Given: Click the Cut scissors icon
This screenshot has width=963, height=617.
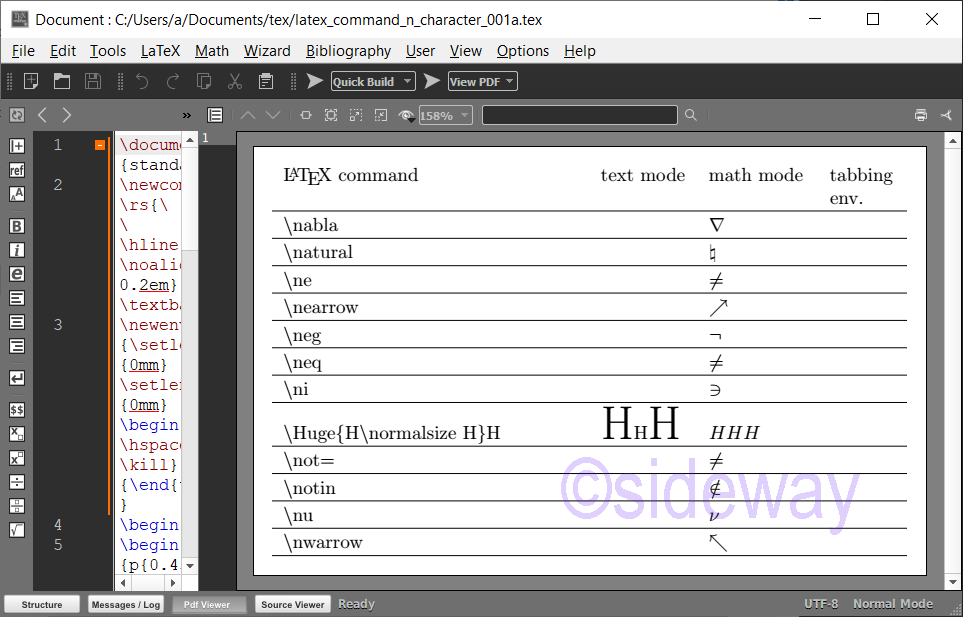Looking at the screenshot, I should click(x=235, y=82).
